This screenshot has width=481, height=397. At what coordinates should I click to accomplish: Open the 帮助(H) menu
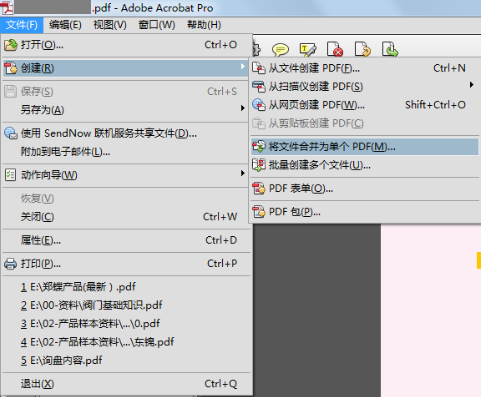pos(204,25)
